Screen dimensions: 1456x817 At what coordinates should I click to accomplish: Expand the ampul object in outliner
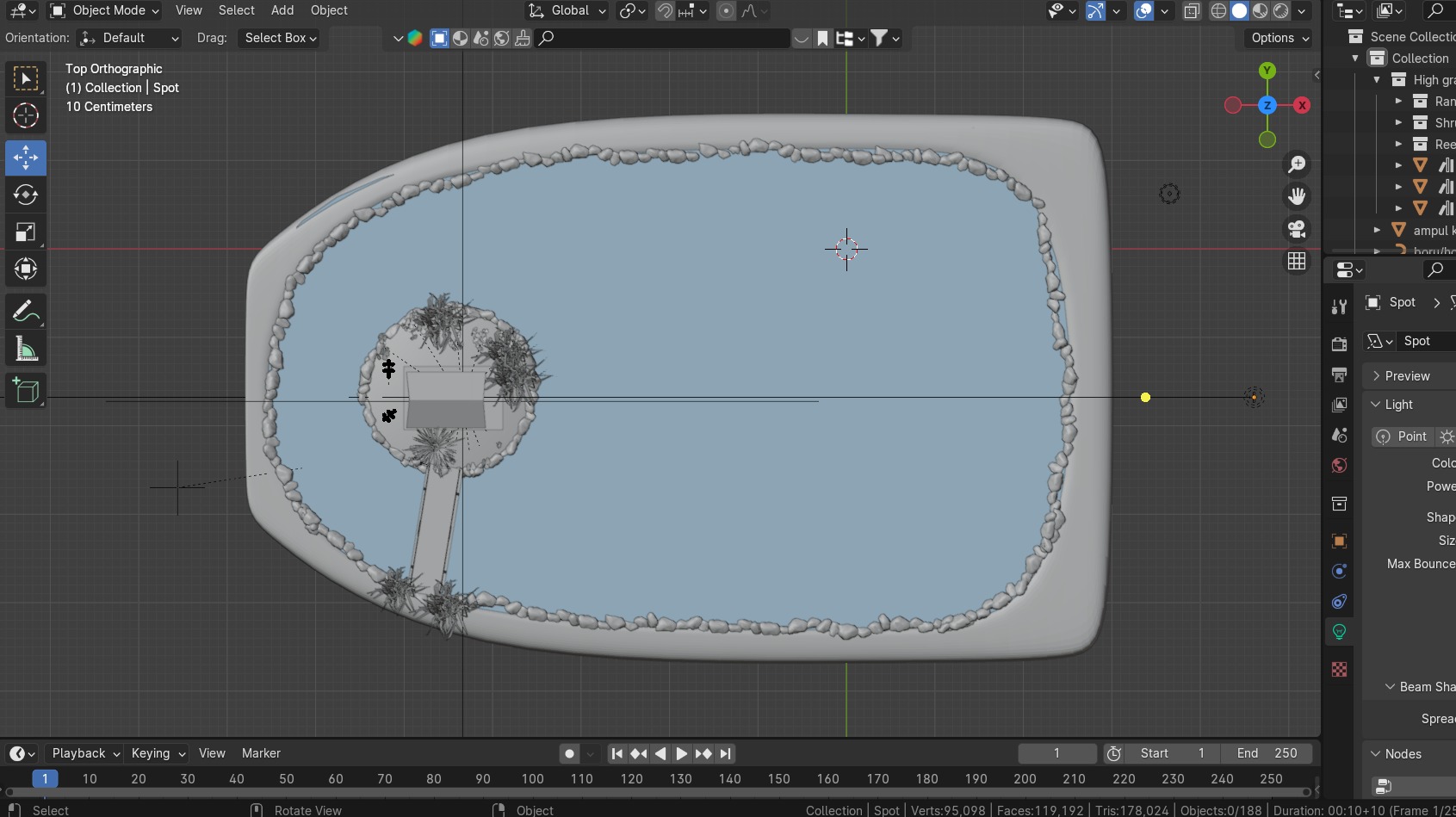pos(1377,230)
